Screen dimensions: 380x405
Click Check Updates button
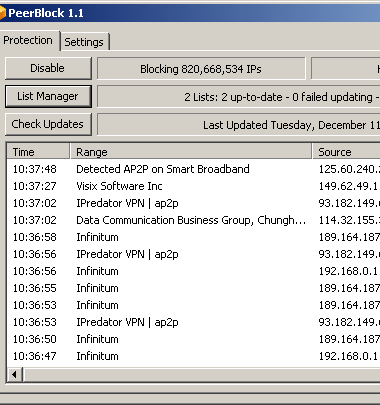coord(48,124)
